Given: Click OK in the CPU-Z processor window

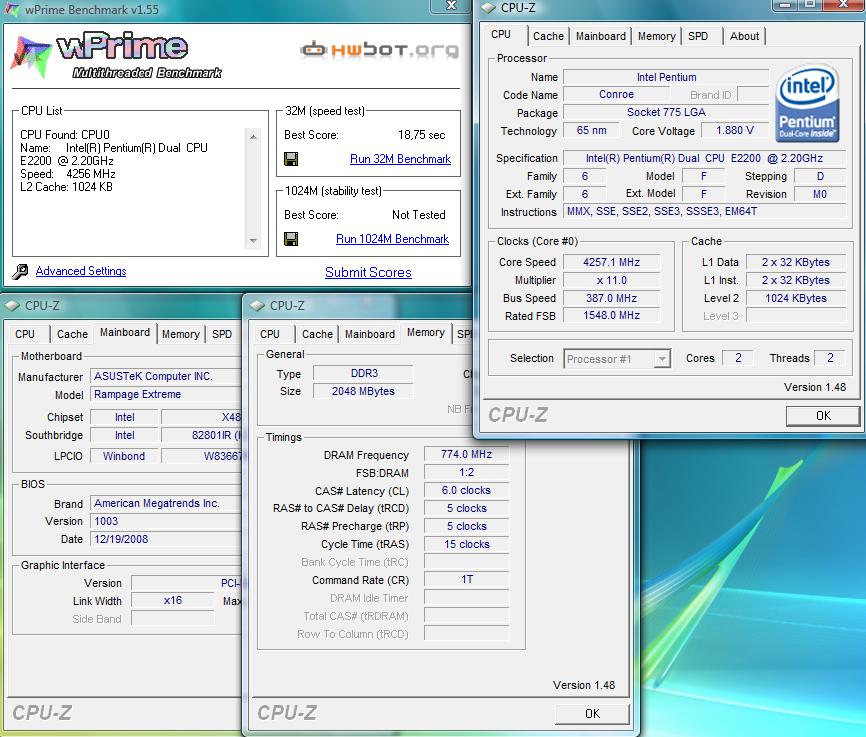Looking at the screenshot, I should [x=823, y=415].
